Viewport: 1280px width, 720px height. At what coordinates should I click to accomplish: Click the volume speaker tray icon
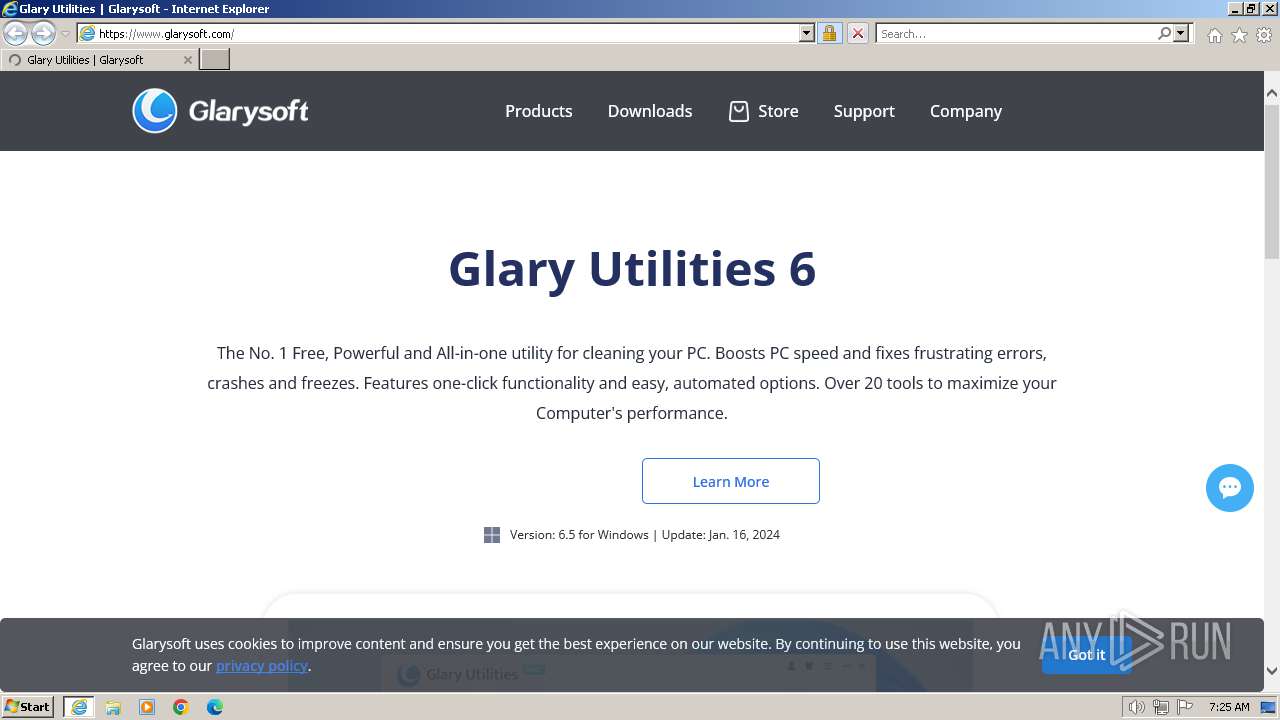tap(1137, 707)
